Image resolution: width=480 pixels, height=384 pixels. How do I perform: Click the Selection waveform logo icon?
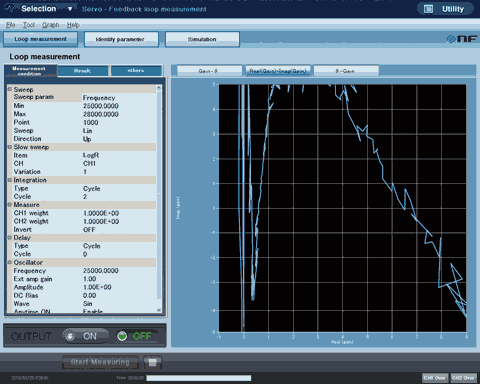pos(10,8)
